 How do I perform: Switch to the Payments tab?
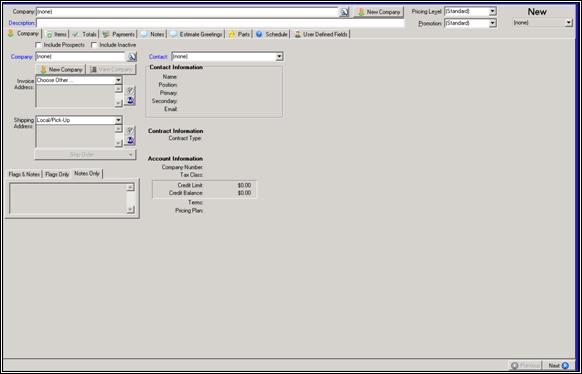119,34
